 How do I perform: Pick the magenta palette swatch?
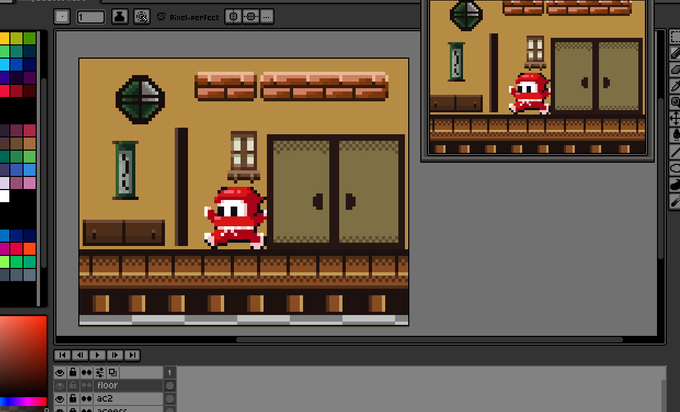tap(4, 249)
